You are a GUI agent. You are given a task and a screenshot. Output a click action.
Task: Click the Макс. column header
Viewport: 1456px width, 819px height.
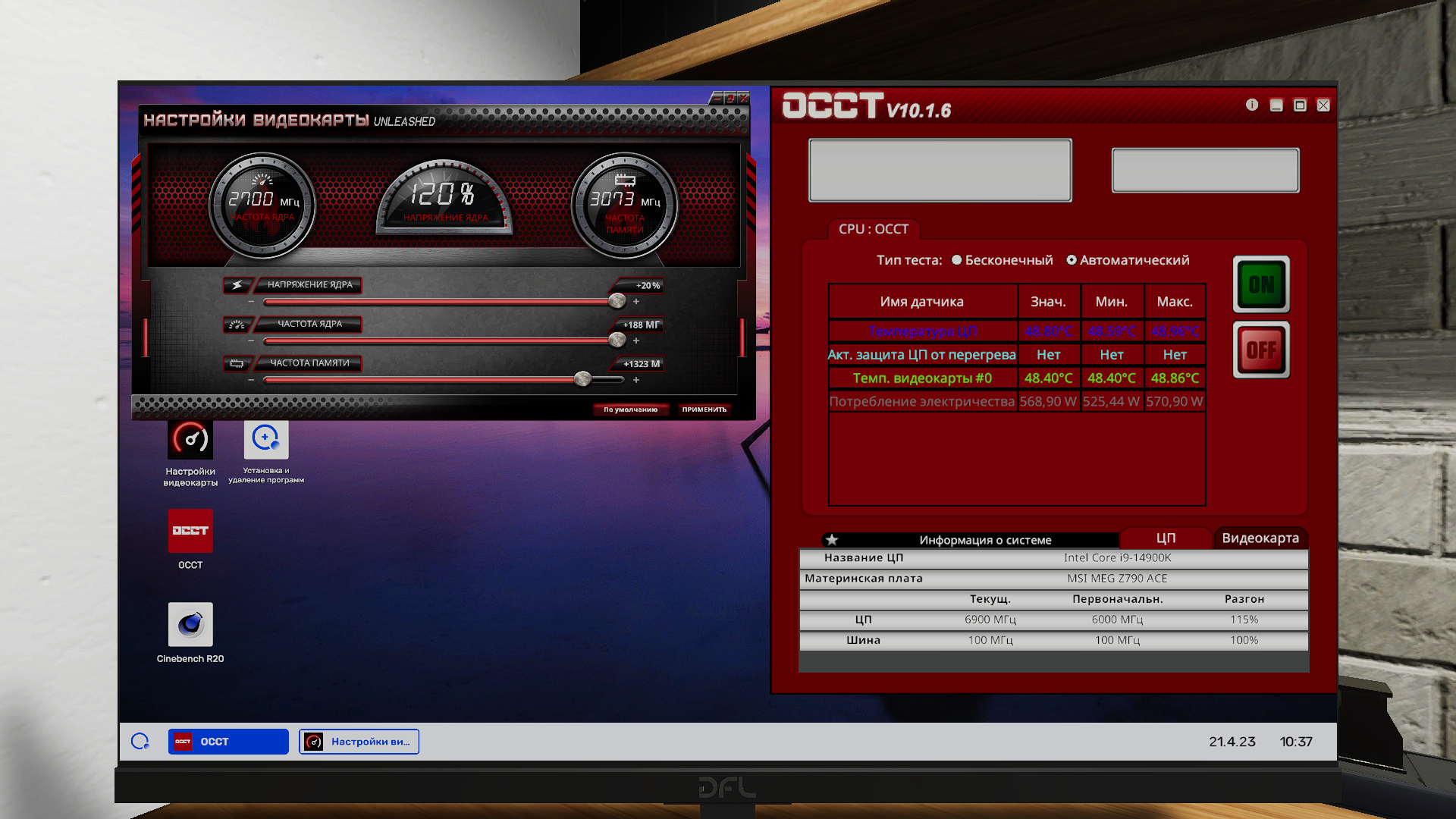[x=1175, y=301]
